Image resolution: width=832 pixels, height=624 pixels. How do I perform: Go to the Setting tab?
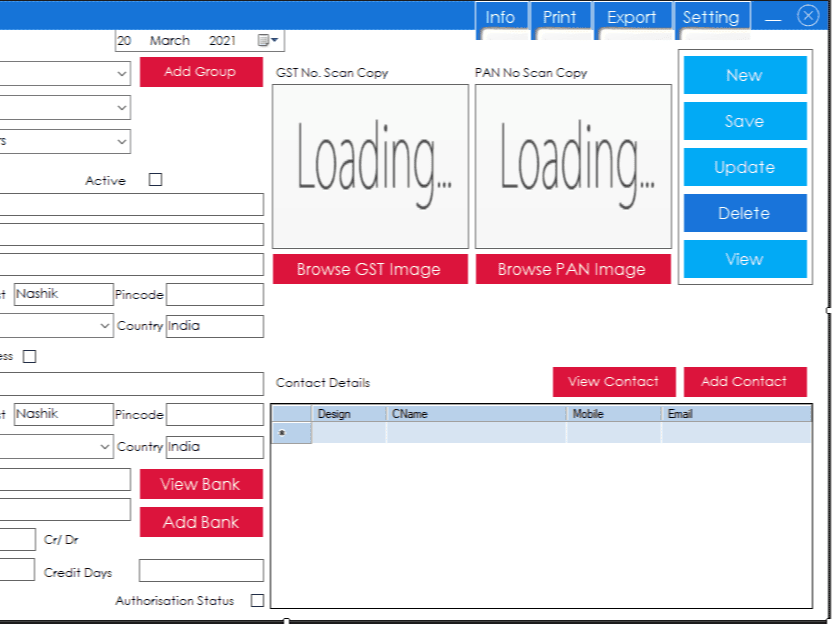pos(710,17)
